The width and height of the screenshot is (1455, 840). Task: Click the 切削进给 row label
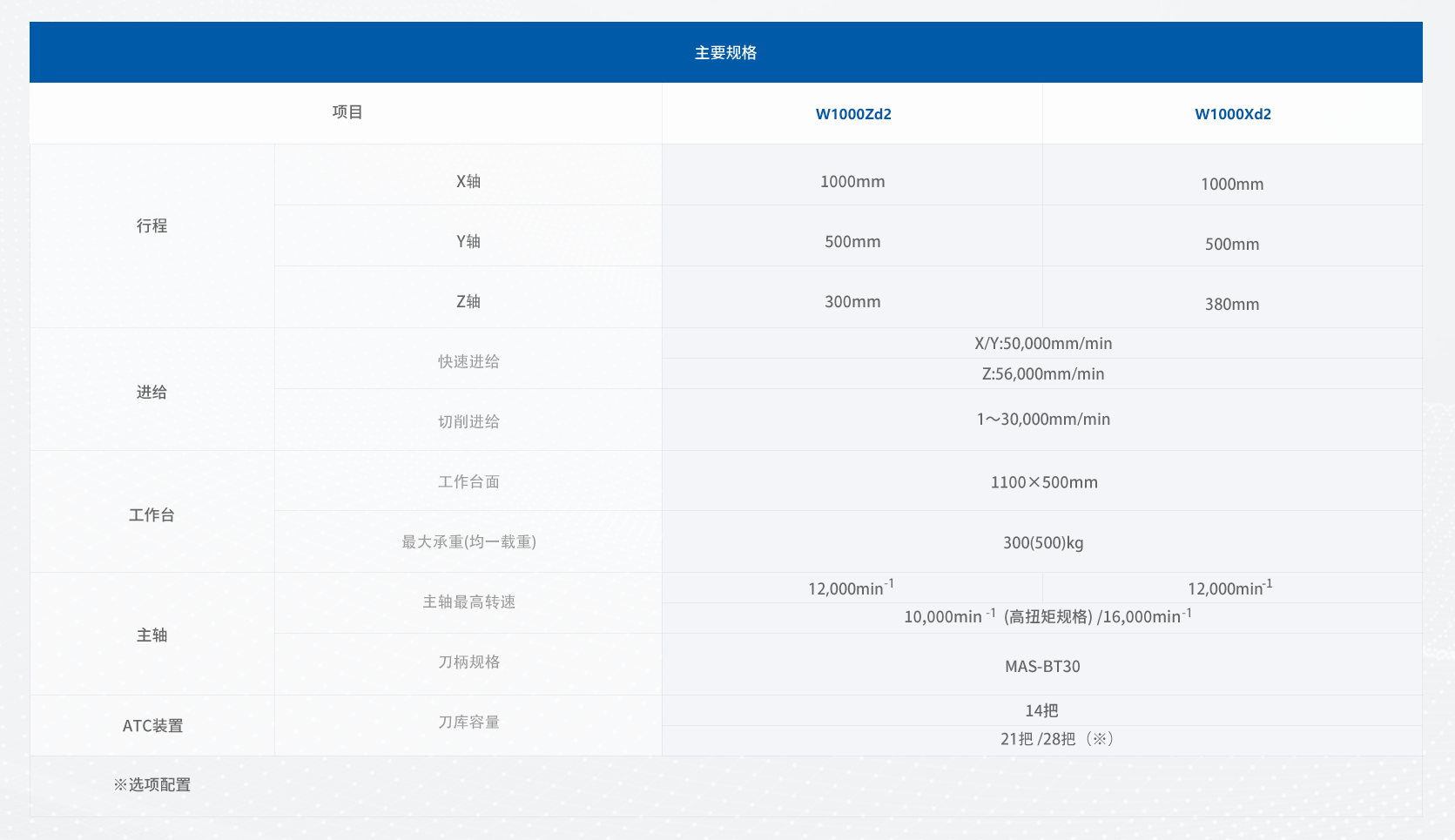[x=468, y=421]
